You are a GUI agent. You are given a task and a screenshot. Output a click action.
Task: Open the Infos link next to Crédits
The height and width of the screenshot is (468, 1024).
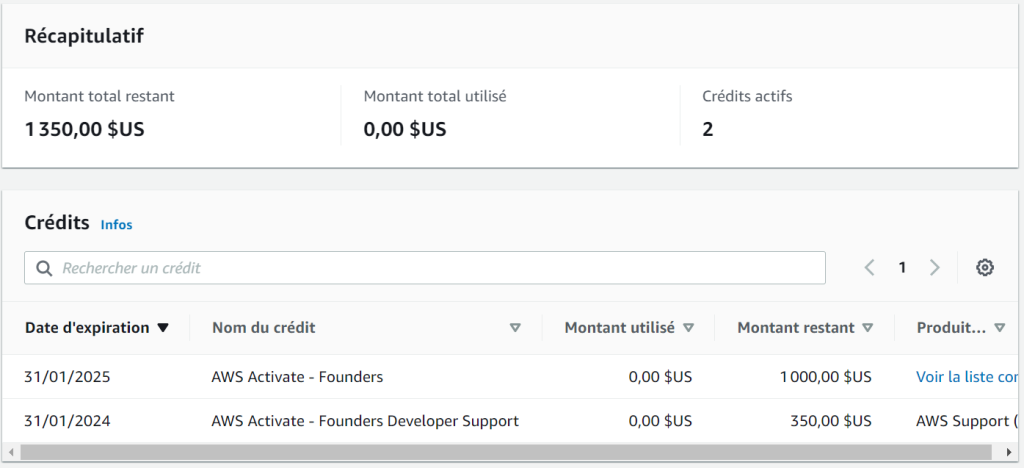pyautogui.click(x=116, y=225)
